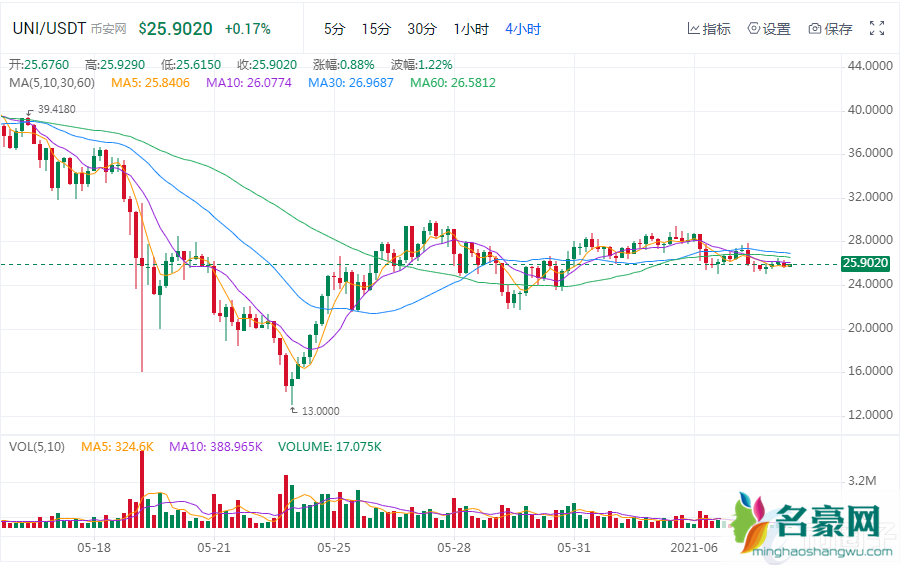Toggle fullscreen chart view icon

click(877, 28)
